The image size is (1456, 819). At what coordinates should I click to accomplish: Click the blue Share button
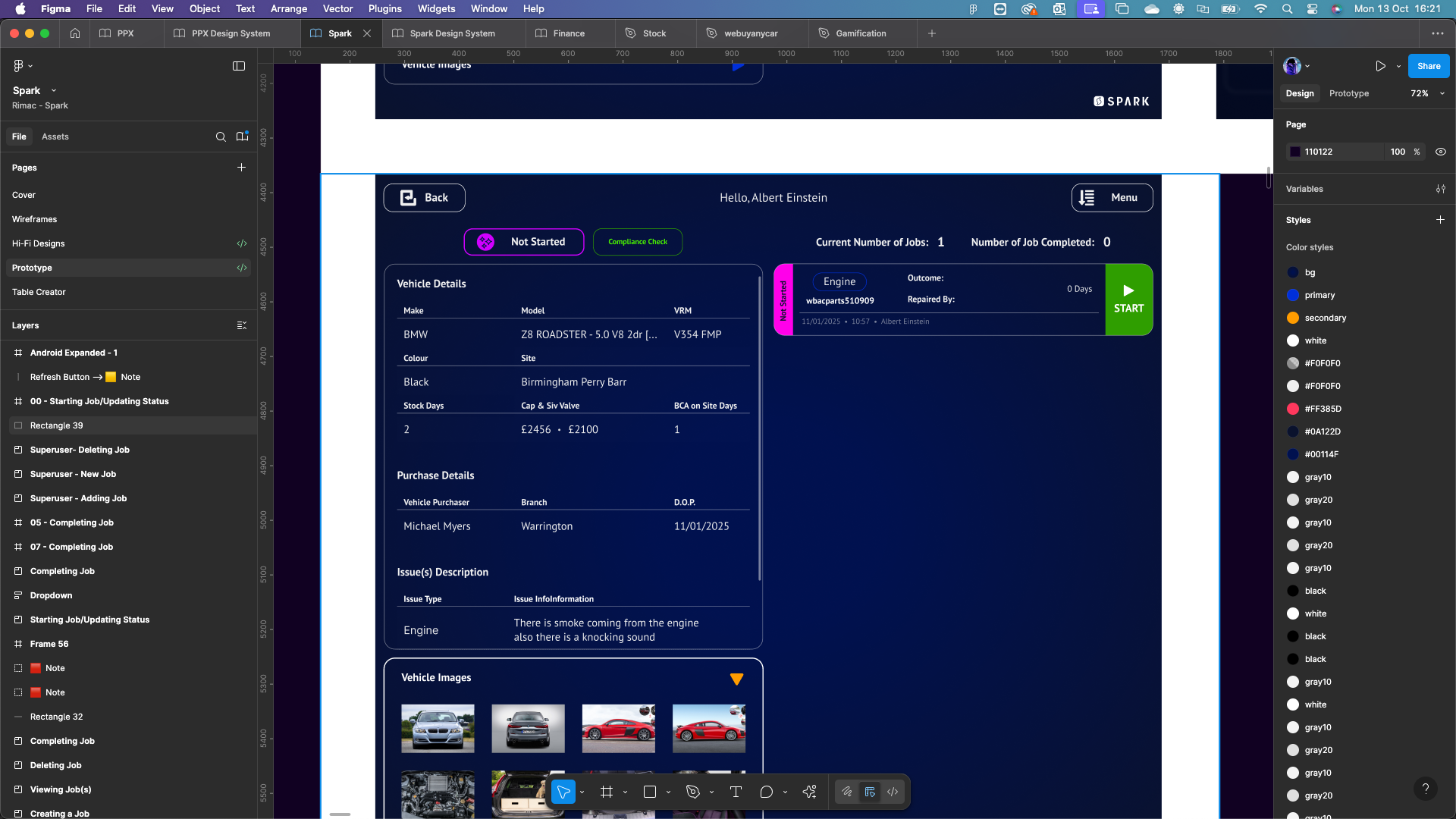click(1428, 66)
